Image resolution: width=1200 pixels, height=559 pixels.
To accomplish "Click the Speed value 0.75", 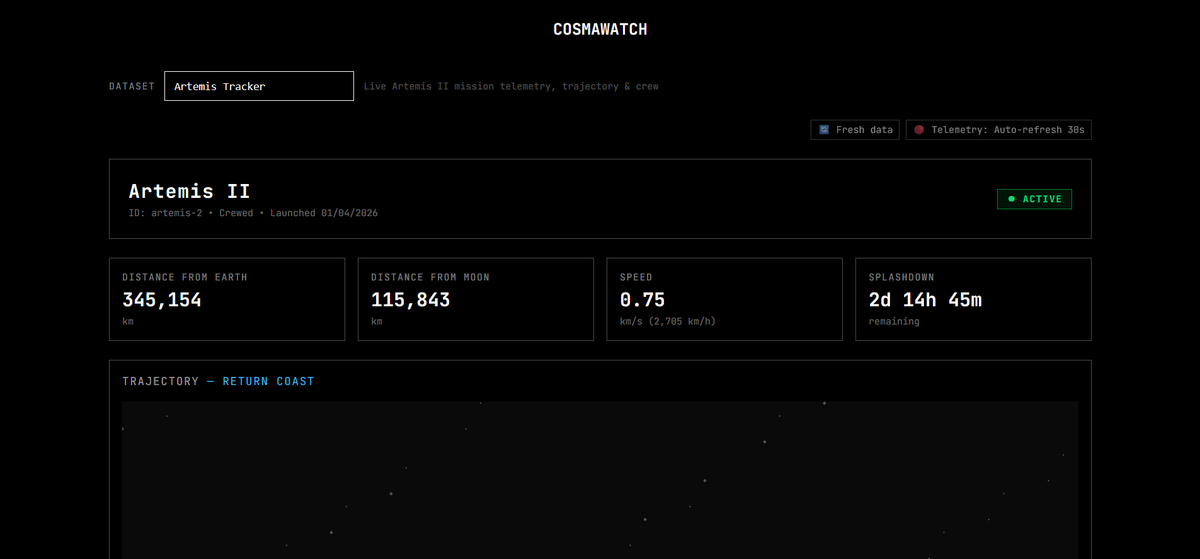I will [x=642, y=299].
